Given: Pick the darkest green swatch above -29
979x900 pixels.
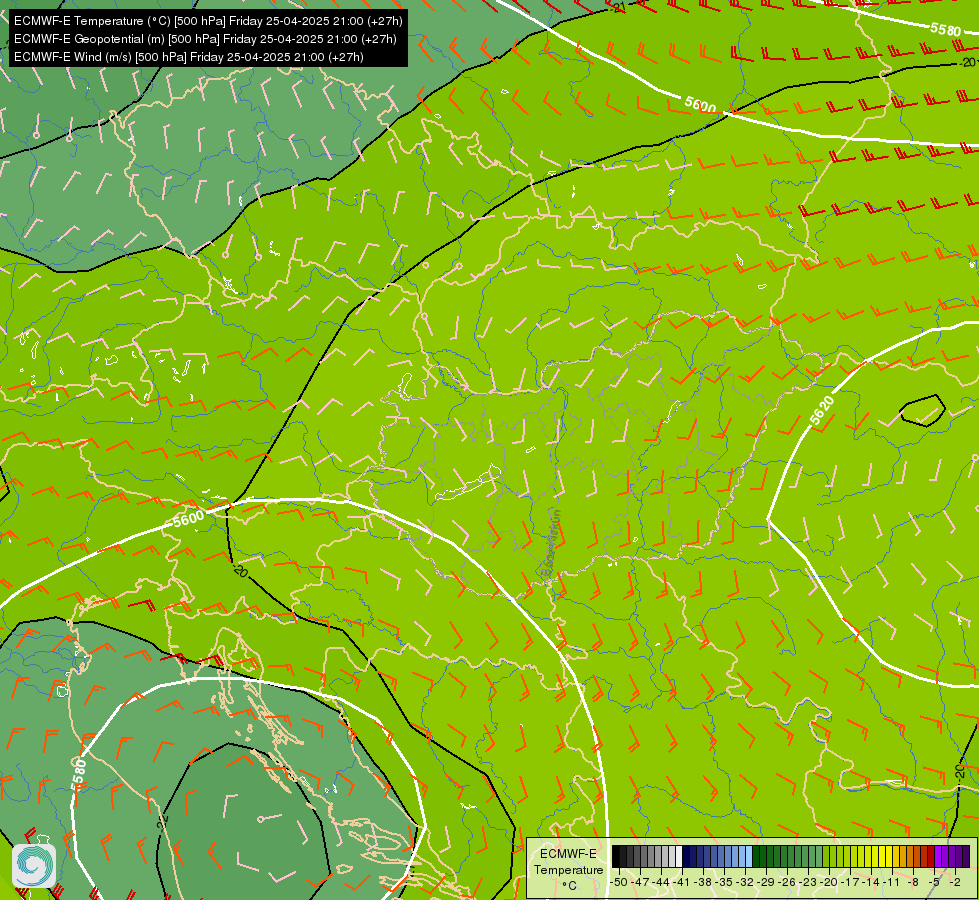Looking at the screenshot, I should coord(756,856).
